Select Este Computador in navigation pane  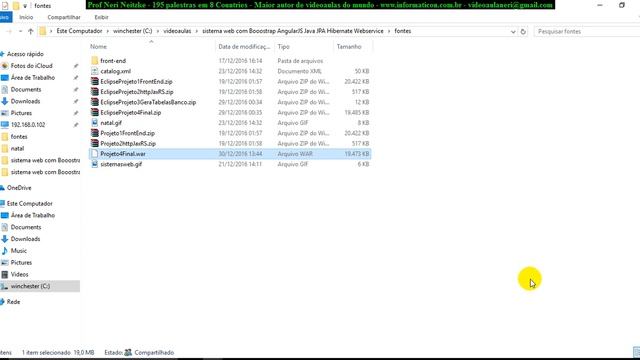29,203
